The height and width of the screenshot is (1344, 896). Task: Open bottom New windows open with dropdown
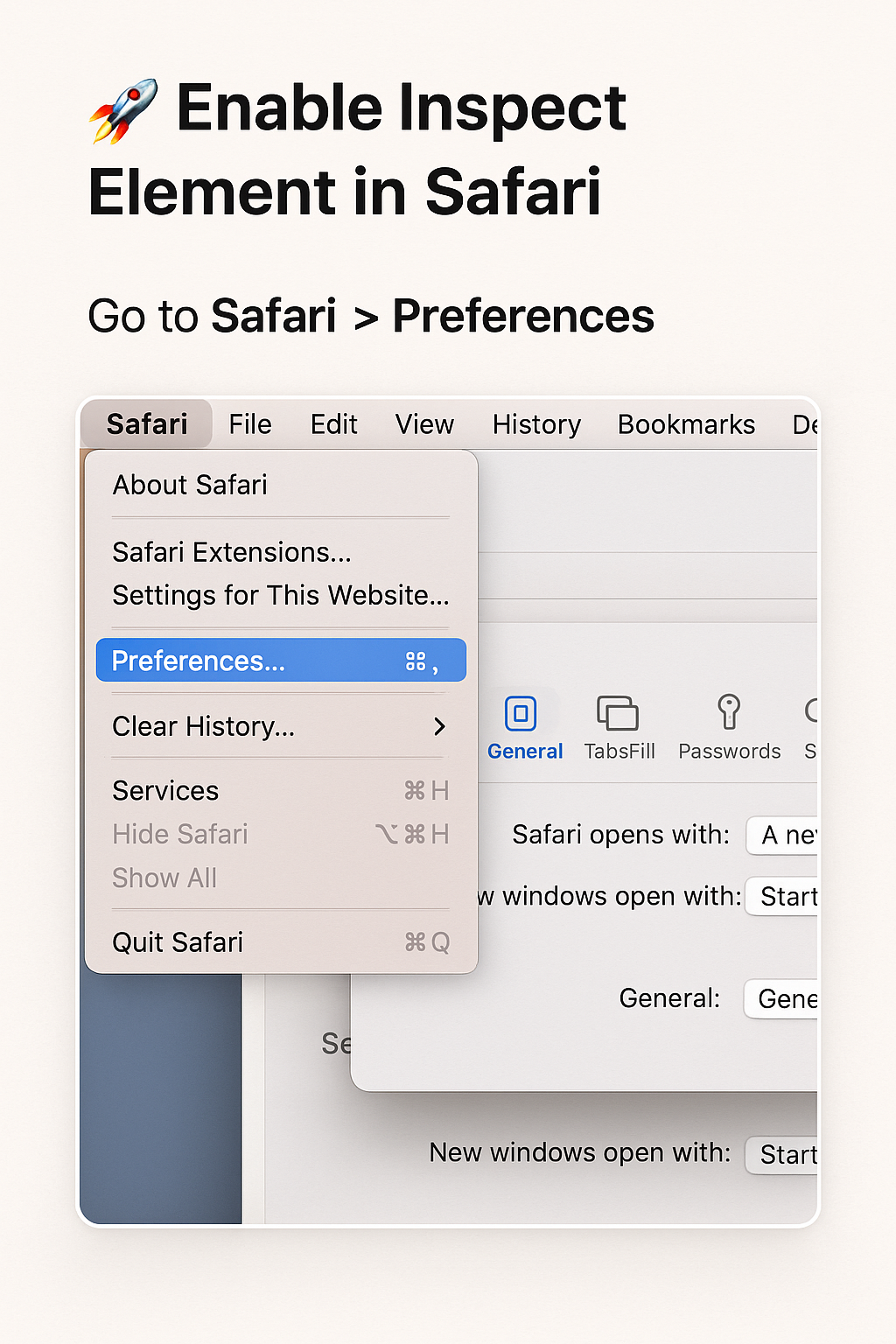[x=782, y=1155]
